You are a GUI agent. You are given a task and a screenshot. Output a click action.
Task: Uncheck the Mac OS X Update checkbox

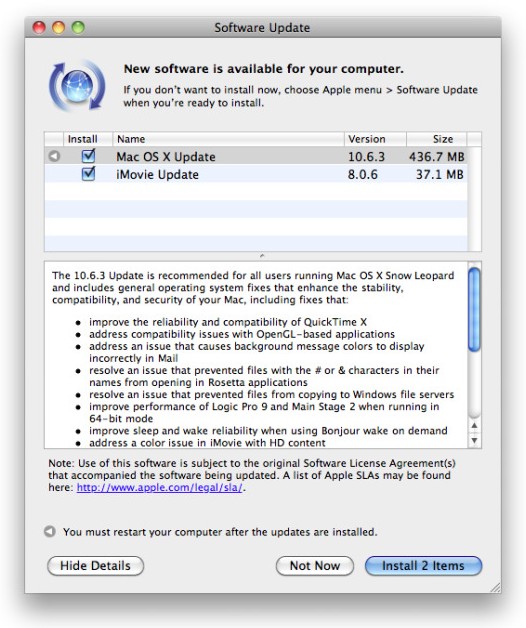coord(88,155)
